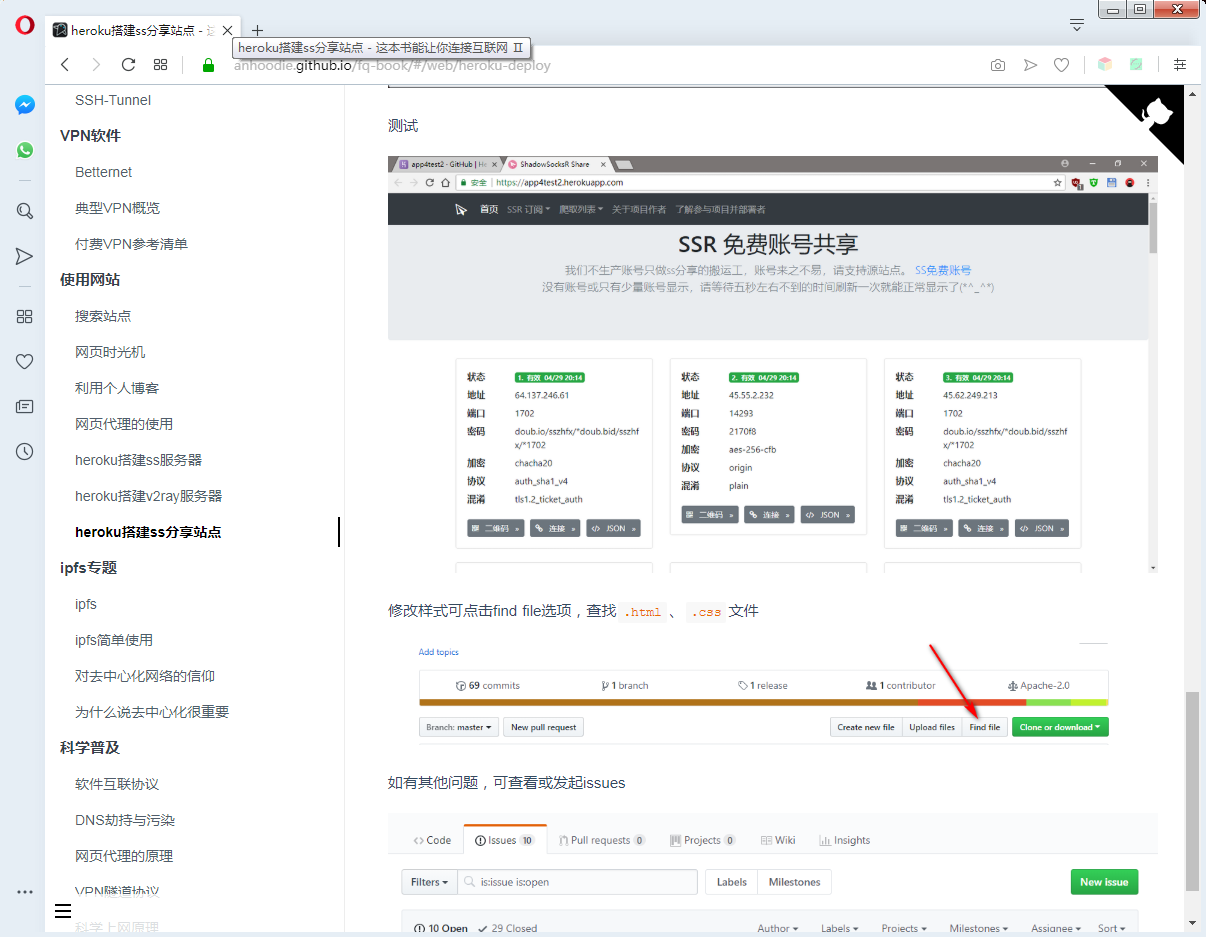
Task: Open the ipfs sidebar link
Action: coord(86,604)
